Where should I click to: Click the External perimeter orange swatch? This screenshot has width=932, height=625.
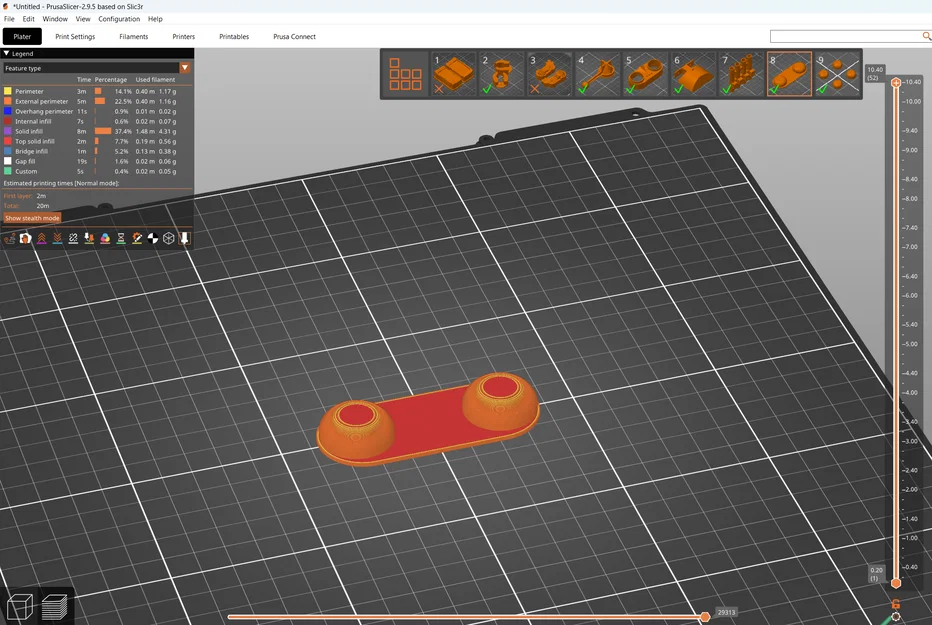pyautogui.click(x=8, y=101)
